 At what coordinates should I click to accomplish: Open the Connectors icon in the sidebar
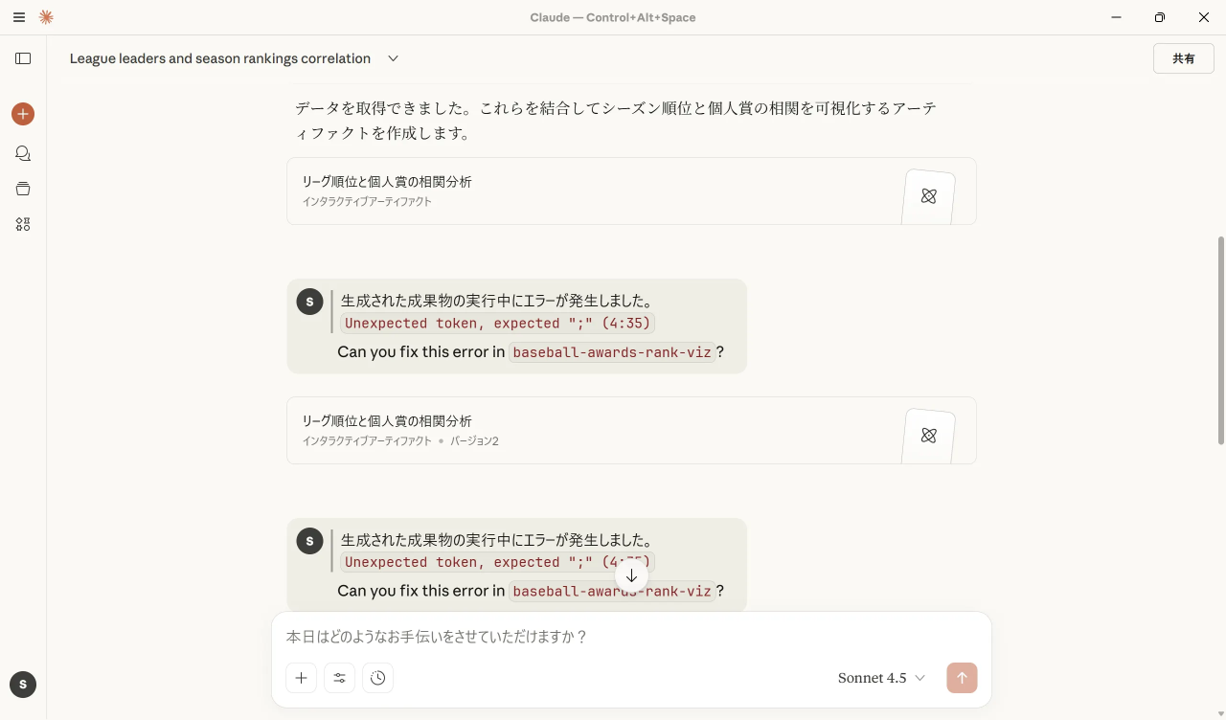tap(22, 223)
